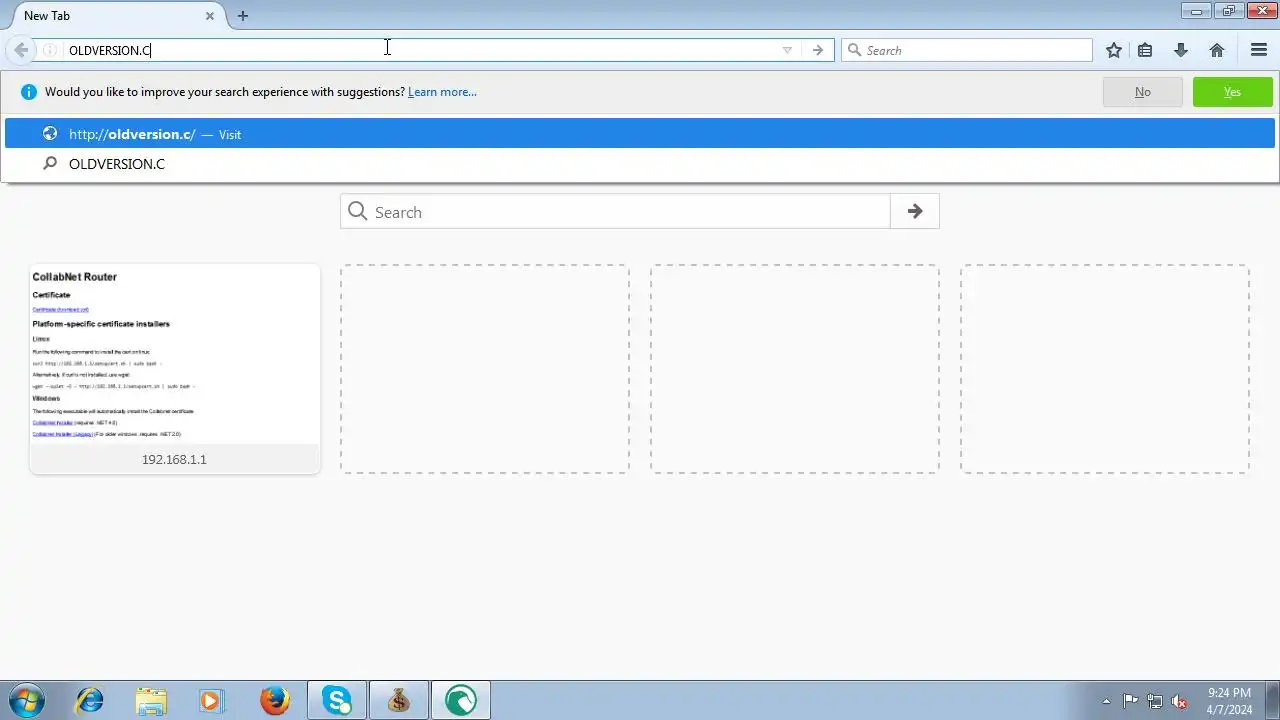Accept search suggestions with Yes
The height and width of the screenshot is (720, 1280).
click(x=1232, y=92)
